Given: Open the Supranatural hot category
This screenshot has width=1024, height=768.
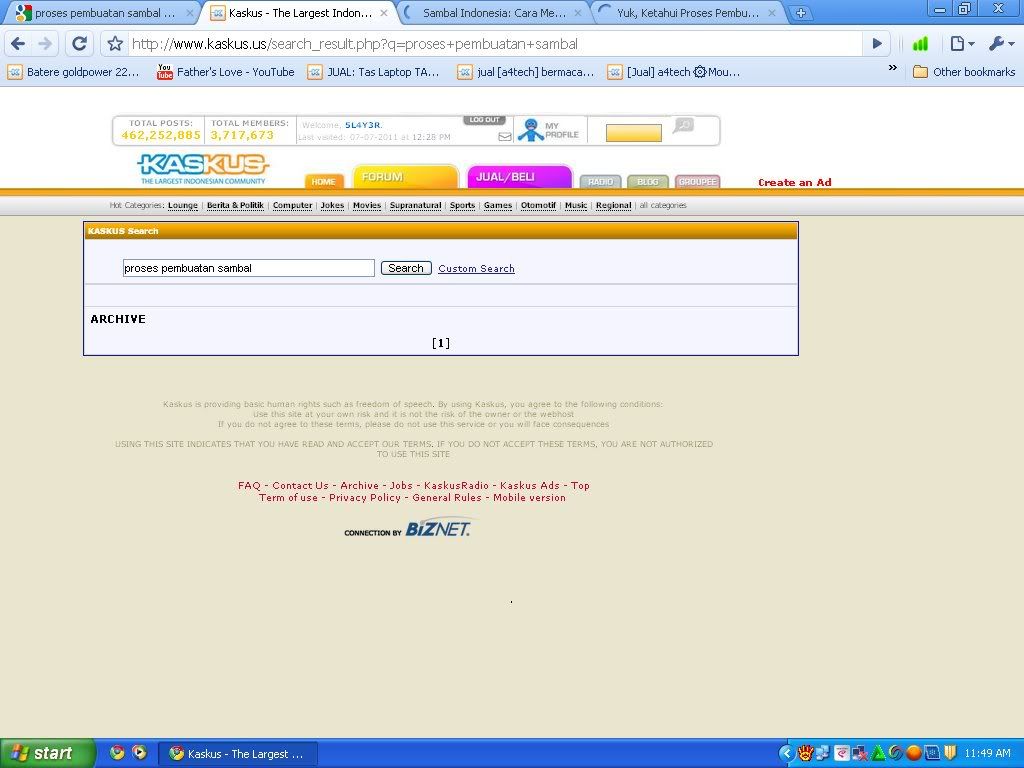Looking at the screenshot, I should 415,205.
